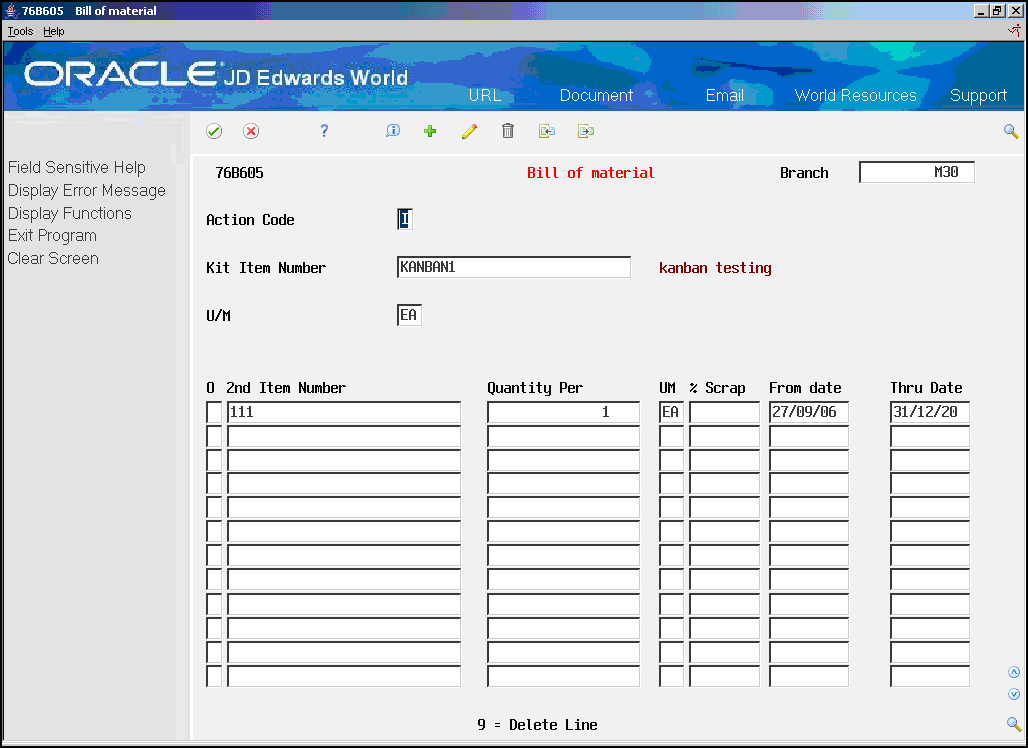Click the 'Quantity Per' column header

tap(535, 388)
